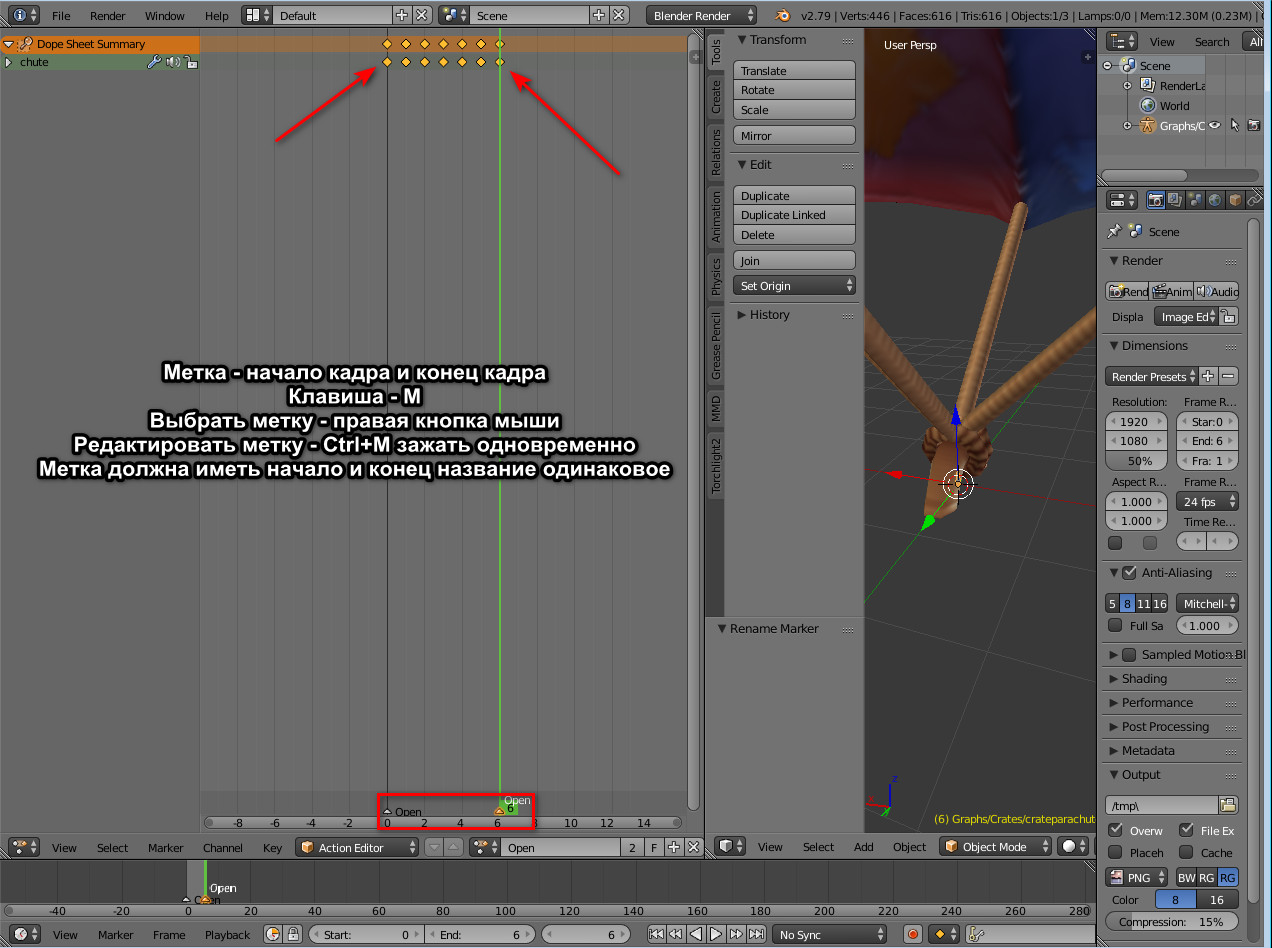The height and width of the screenshot is (948, 1272).
Task: Jump to the first frame playback icon
Action: pyautogui.click(x=656, y=934)
